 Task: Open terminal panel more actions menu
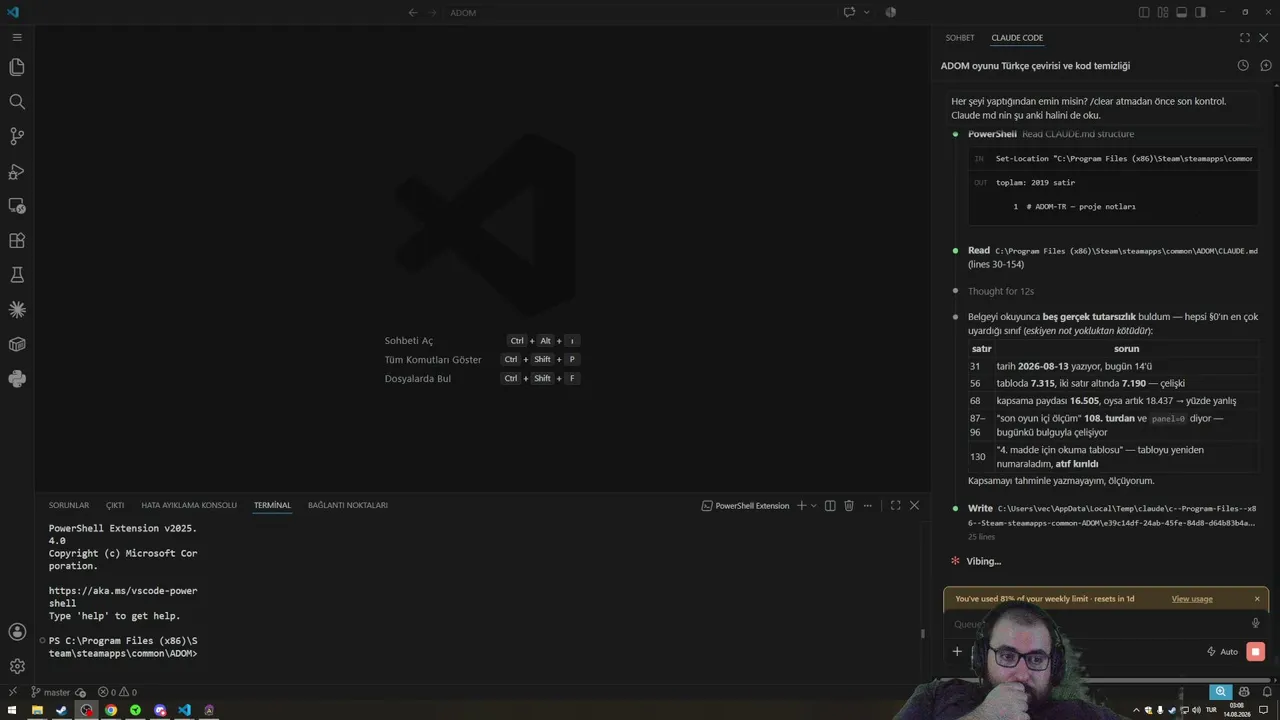tap(868, 506)
